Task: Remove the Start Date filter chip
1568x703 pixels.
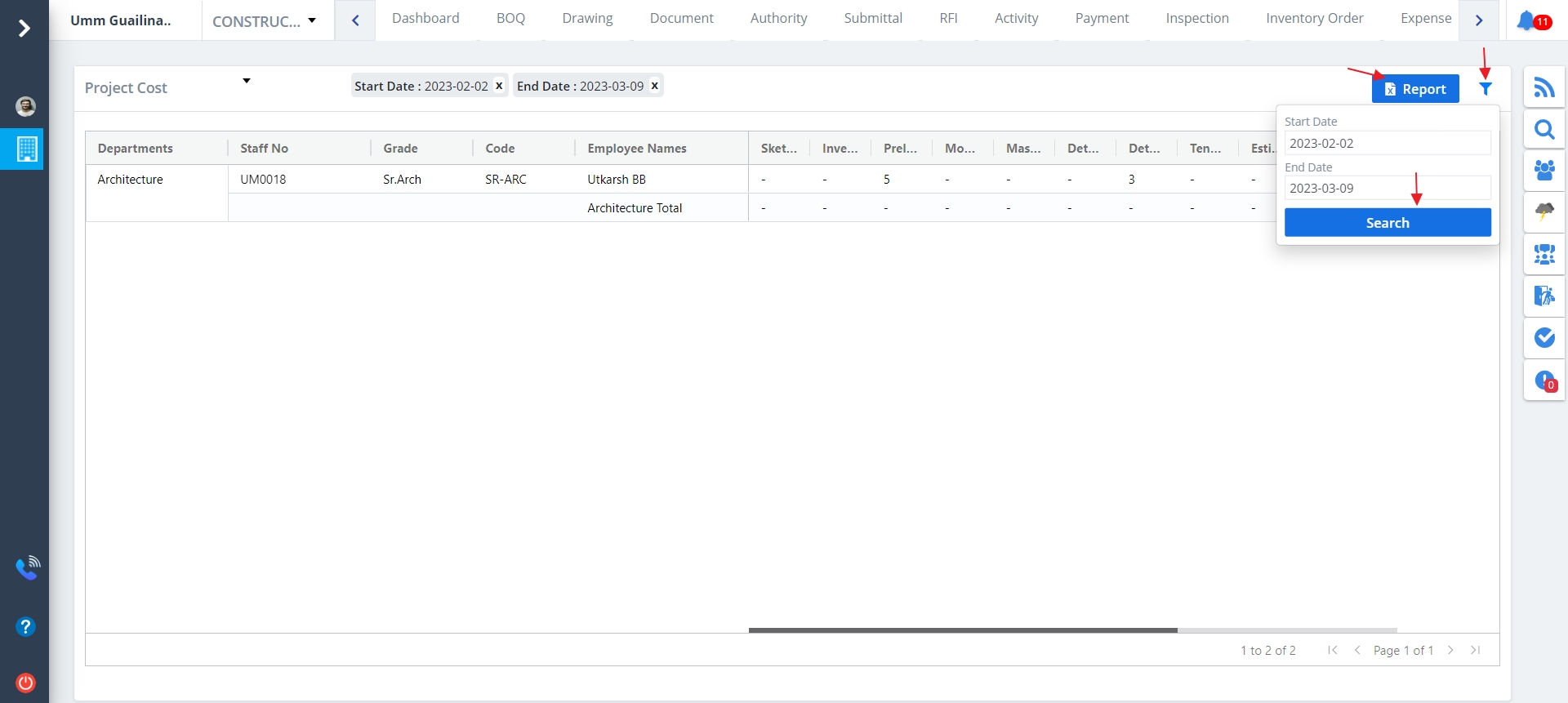Action: 499,86
